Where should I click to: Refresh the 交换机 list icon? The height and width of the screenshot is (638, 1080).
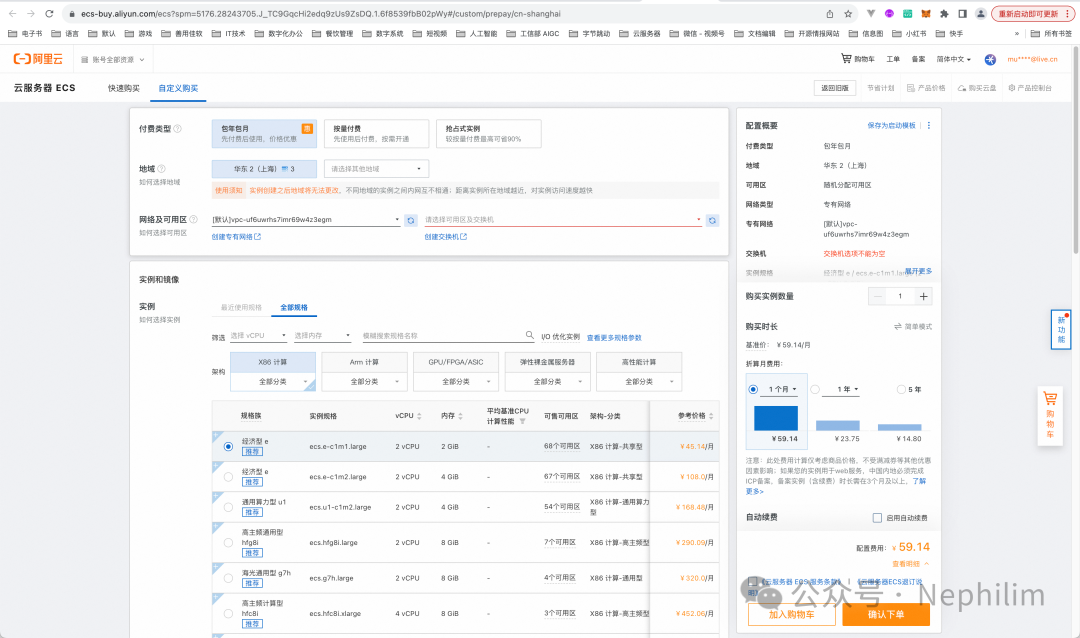pos(712,220)
